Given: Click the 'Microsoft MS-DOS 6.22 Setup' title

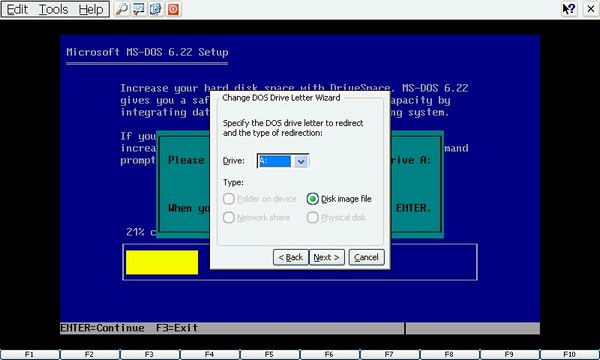Looking at the screenshot, I should click(x=147, y=52).
